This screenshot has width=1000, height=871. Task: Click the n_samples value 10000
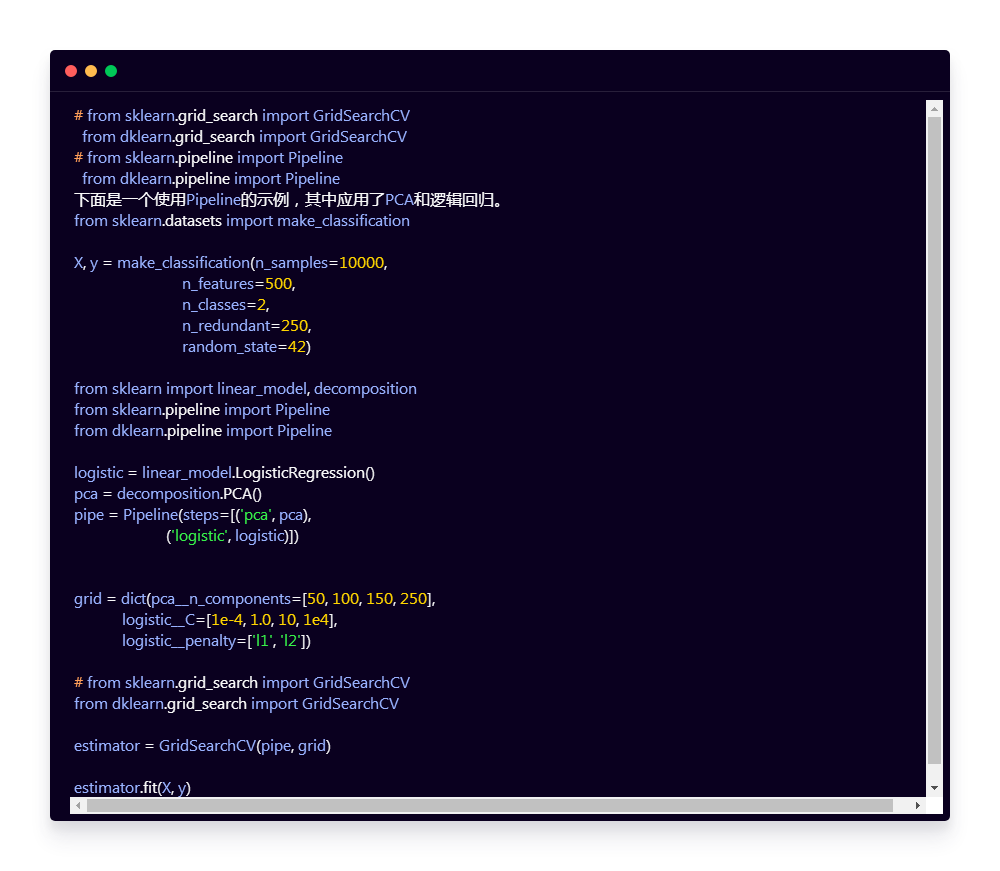point(362,263)
